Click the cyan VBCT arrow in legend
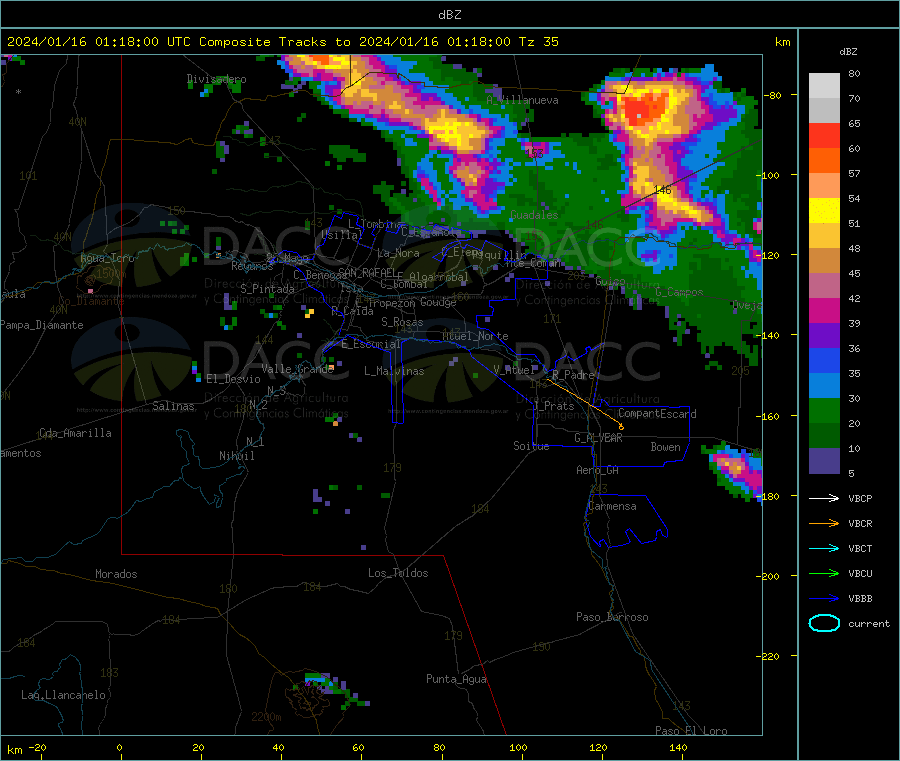Screen dimensions: 900x761 point(824,548)
